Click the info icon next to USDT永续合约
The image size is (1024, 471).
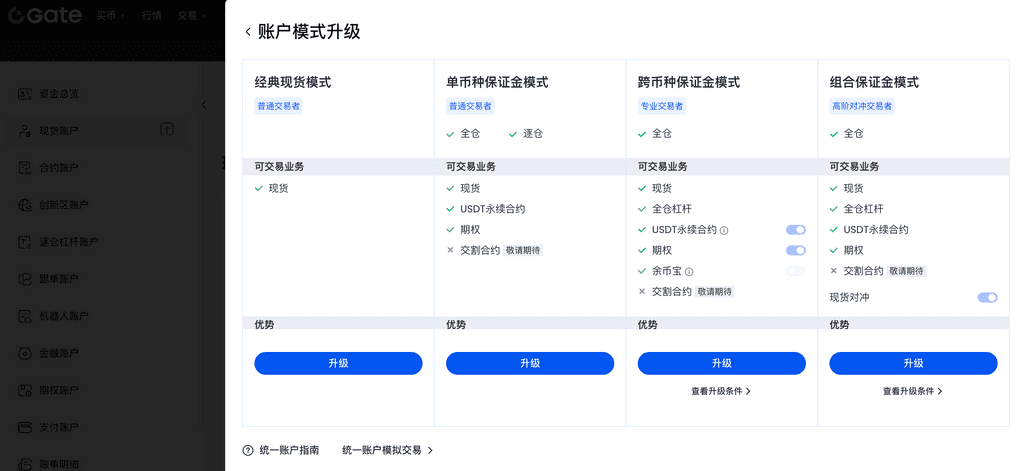pos(724,230)
